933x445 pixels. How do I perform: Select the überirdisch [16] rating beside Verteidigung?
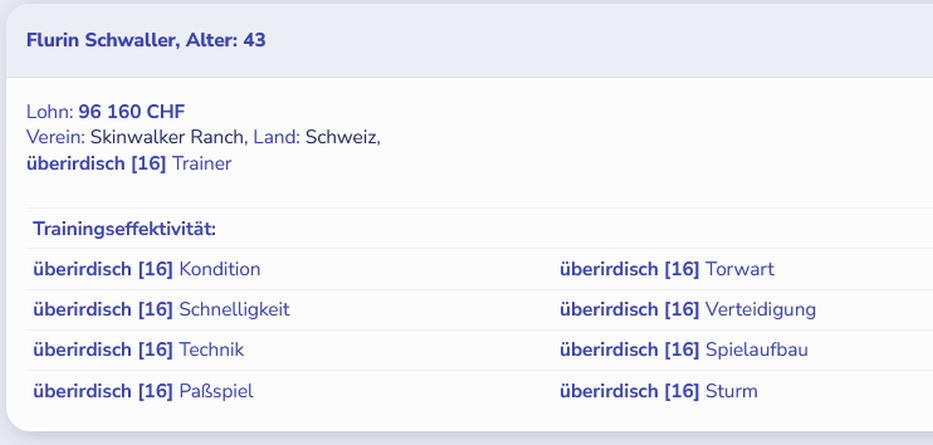629,310
